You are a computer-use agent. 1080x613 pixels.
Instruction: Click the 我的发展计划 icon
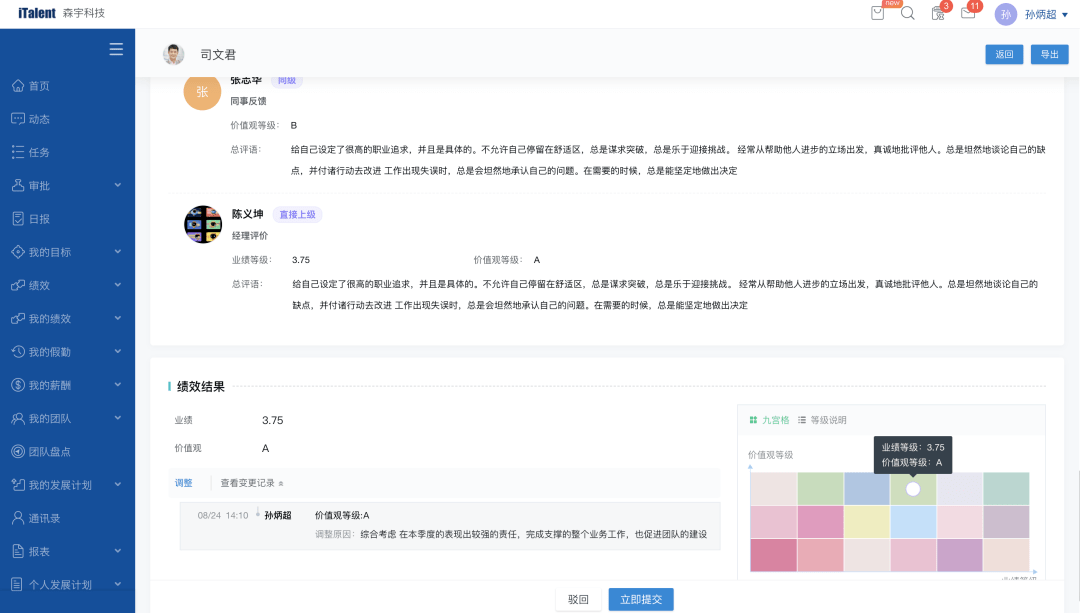pyautogui.click(x=18, y=485)
